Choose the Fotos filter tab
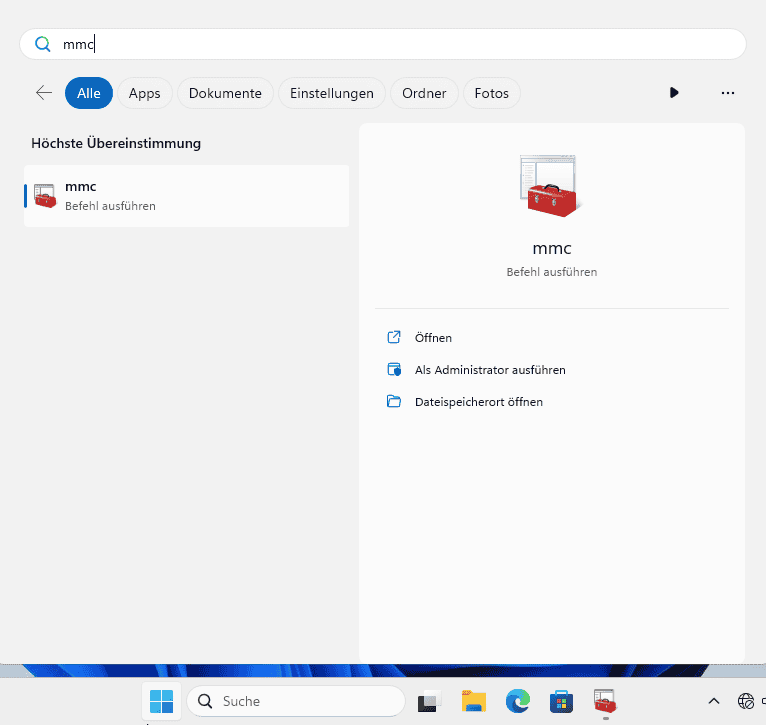Screen dimensions: 766x725 tap(491, 93)
